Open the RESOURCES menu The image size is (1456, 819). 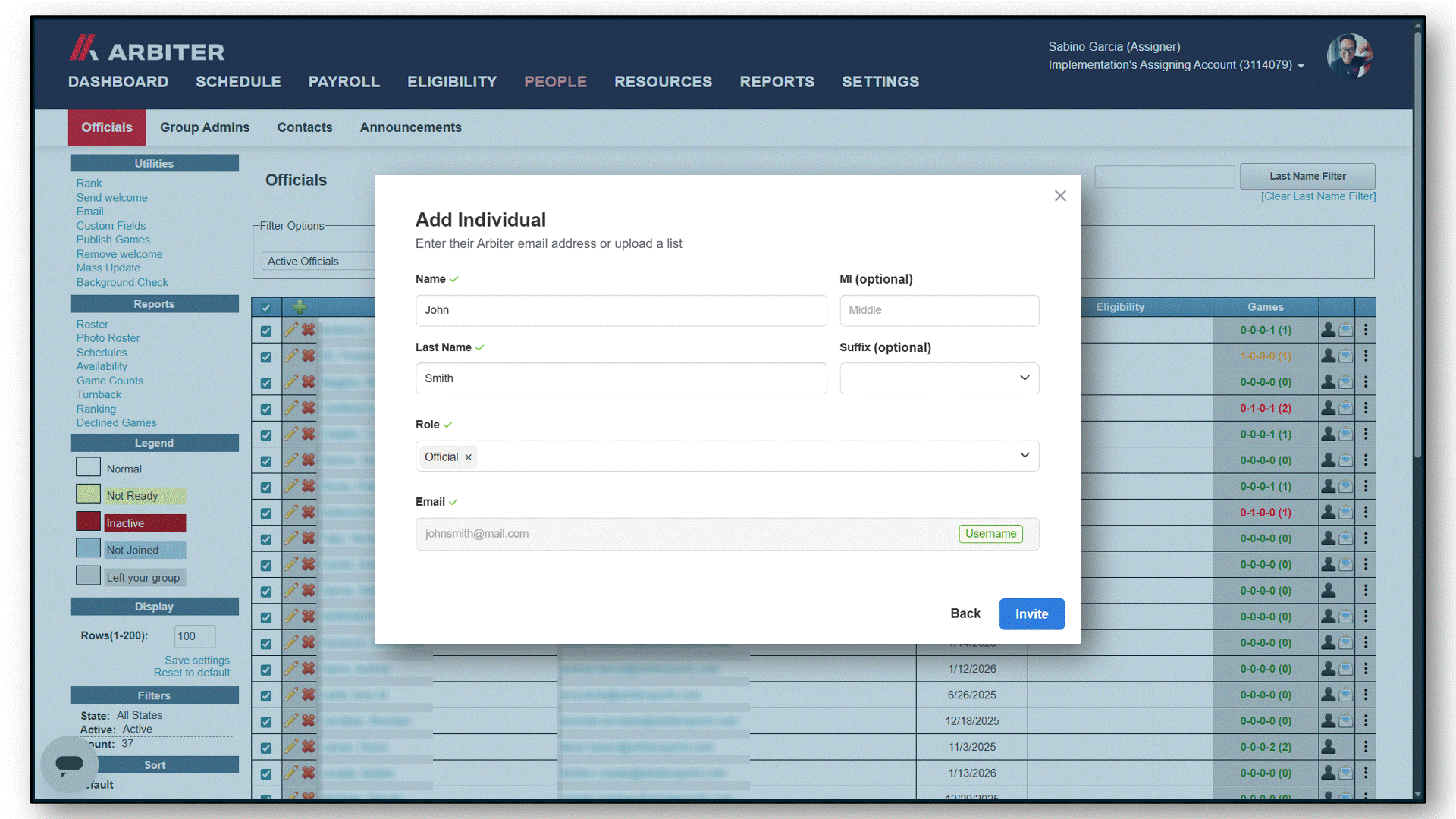[x=663, y=82]
